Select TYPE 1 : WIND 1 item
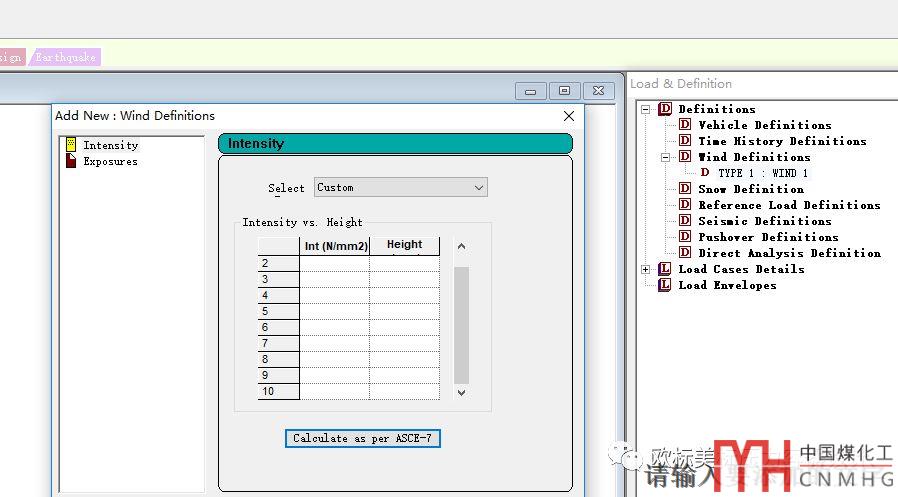Screen dimensions: 898x497 [x=763, y=173]
